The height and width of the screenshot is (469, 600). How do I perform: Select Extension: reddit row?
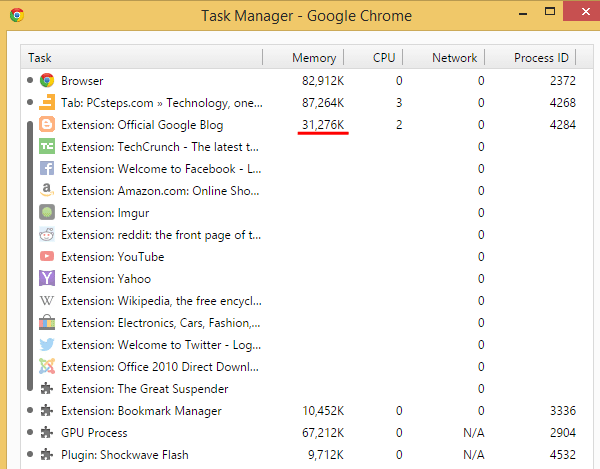pos(306,234)
